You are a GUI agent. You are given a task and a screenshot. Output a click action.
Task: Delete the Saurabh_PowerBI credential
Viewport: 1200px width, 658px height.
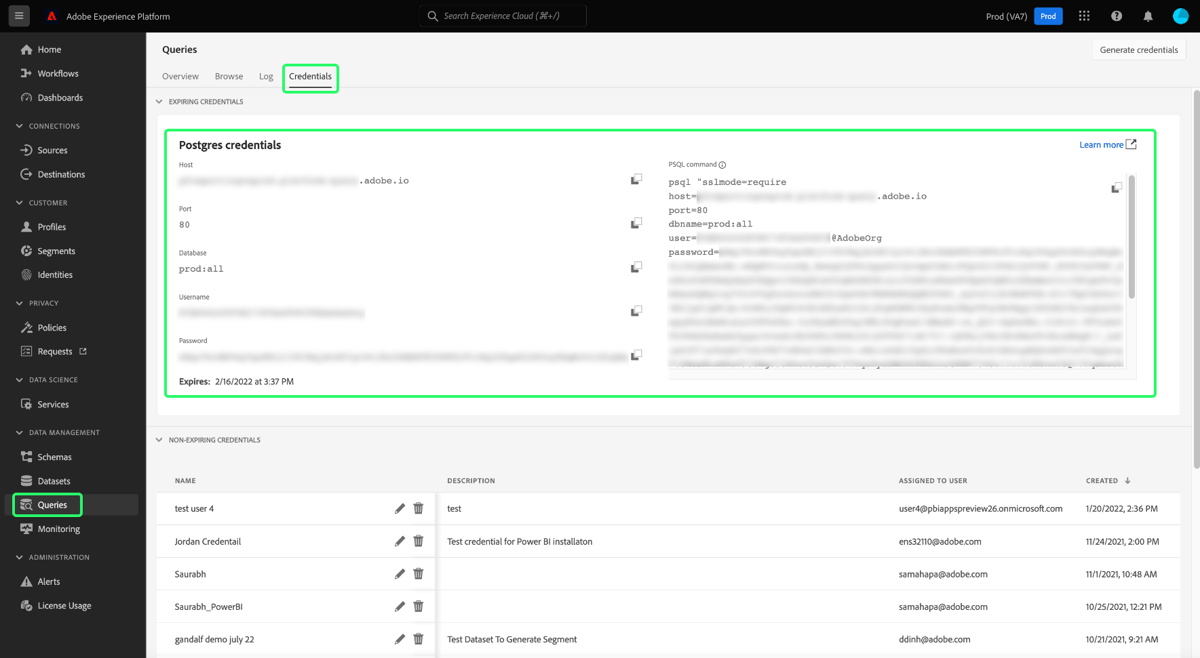(x=418, y=605)
